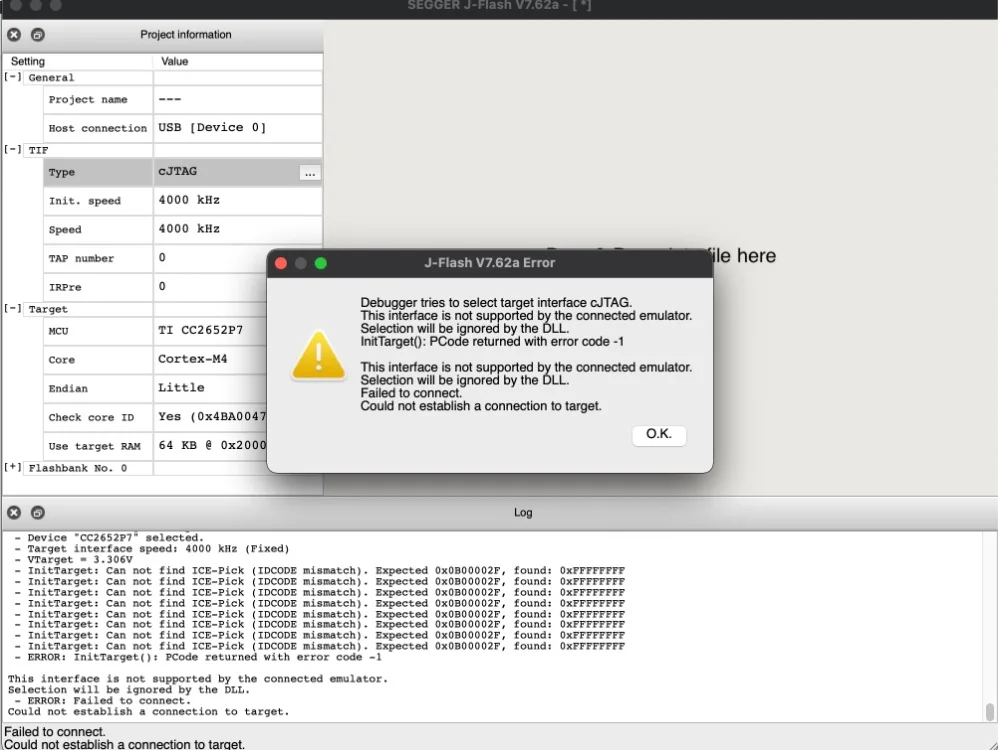Click the MCU setting label
The width and height of the screenshot is (998, 750).
point(59,331)
